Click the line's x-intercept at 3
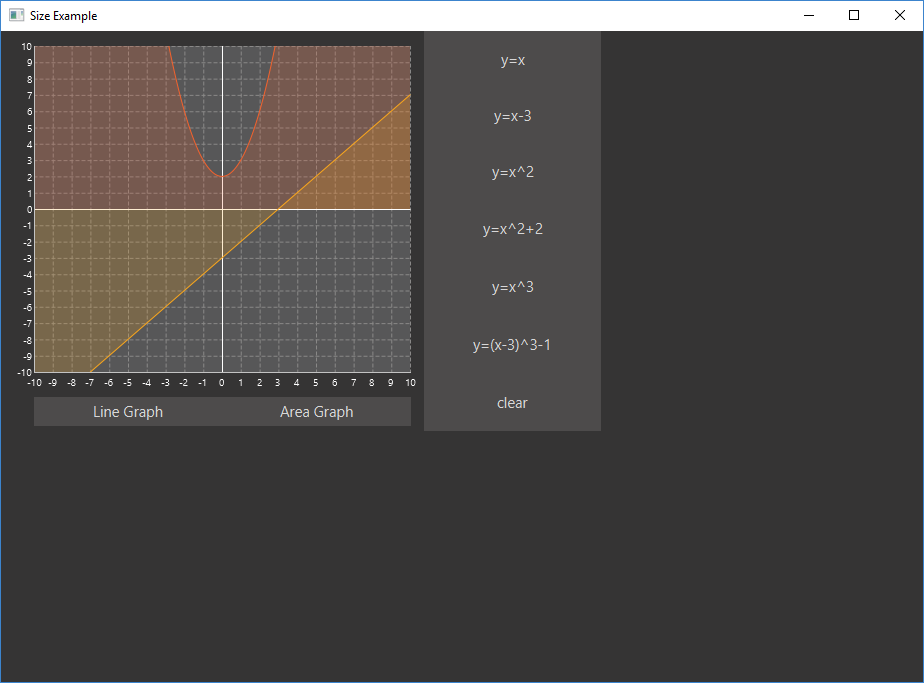Viewport: 924px width, 683px height. tap(279, 209)
